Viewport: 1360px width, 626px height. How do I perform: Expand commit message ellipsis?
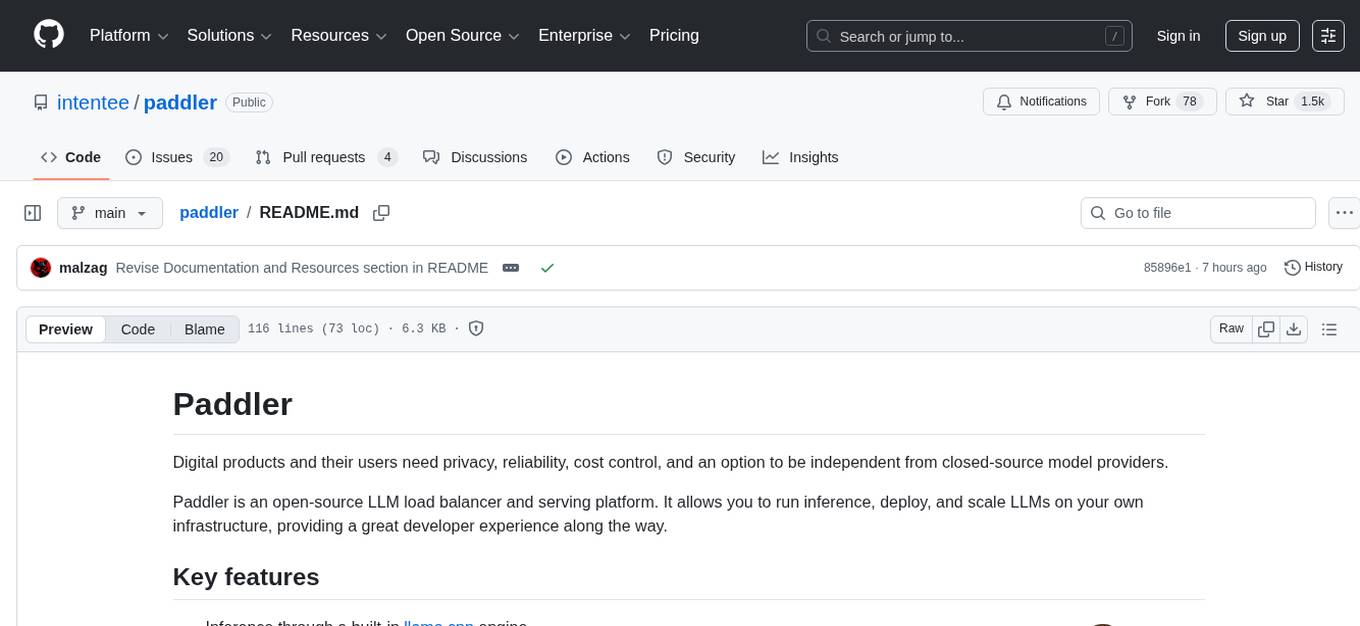[511, 268]
